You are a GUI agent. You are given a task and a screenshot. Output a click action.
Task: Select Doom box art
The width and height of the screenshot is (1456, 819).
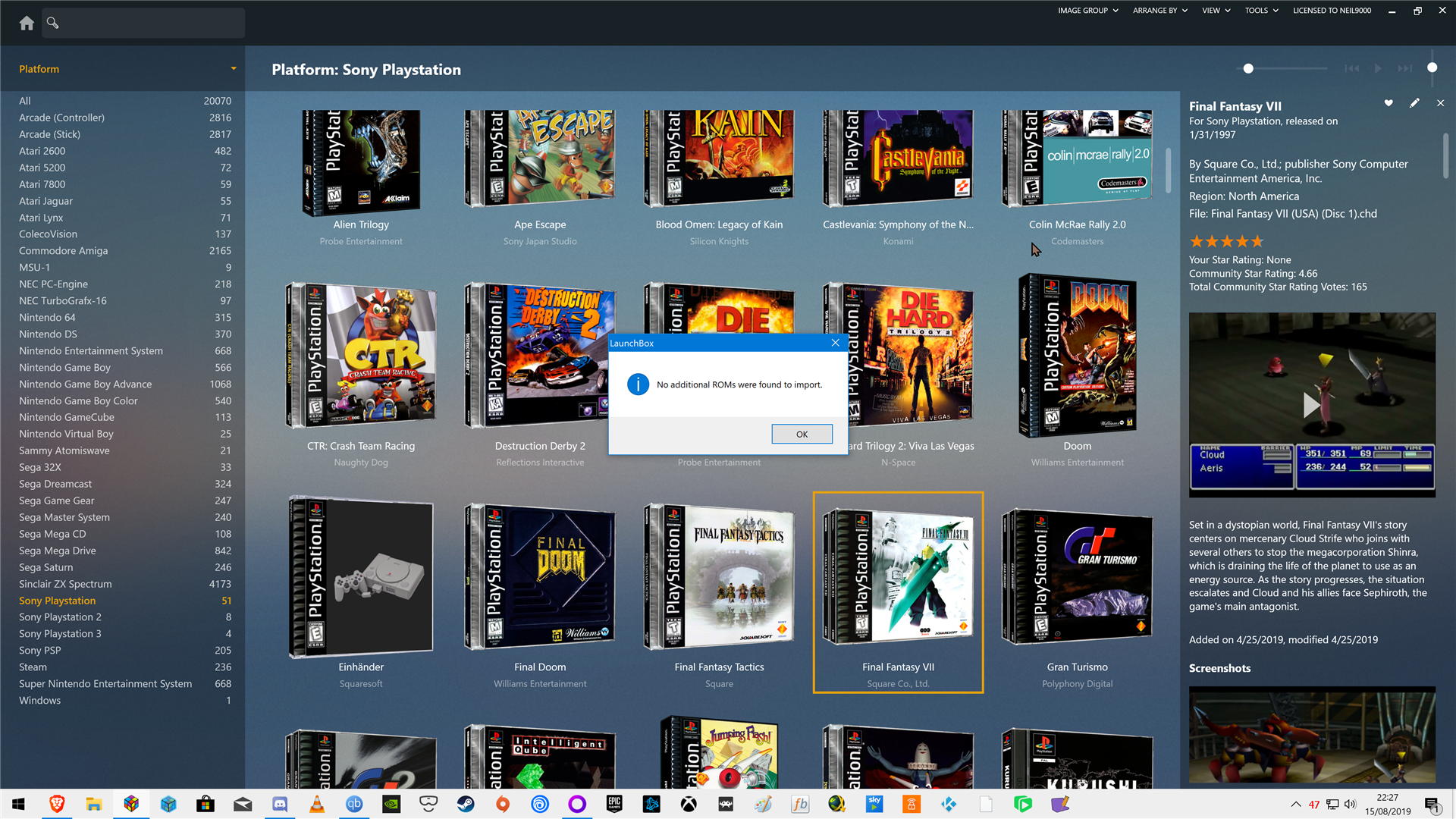[1077, 355]
